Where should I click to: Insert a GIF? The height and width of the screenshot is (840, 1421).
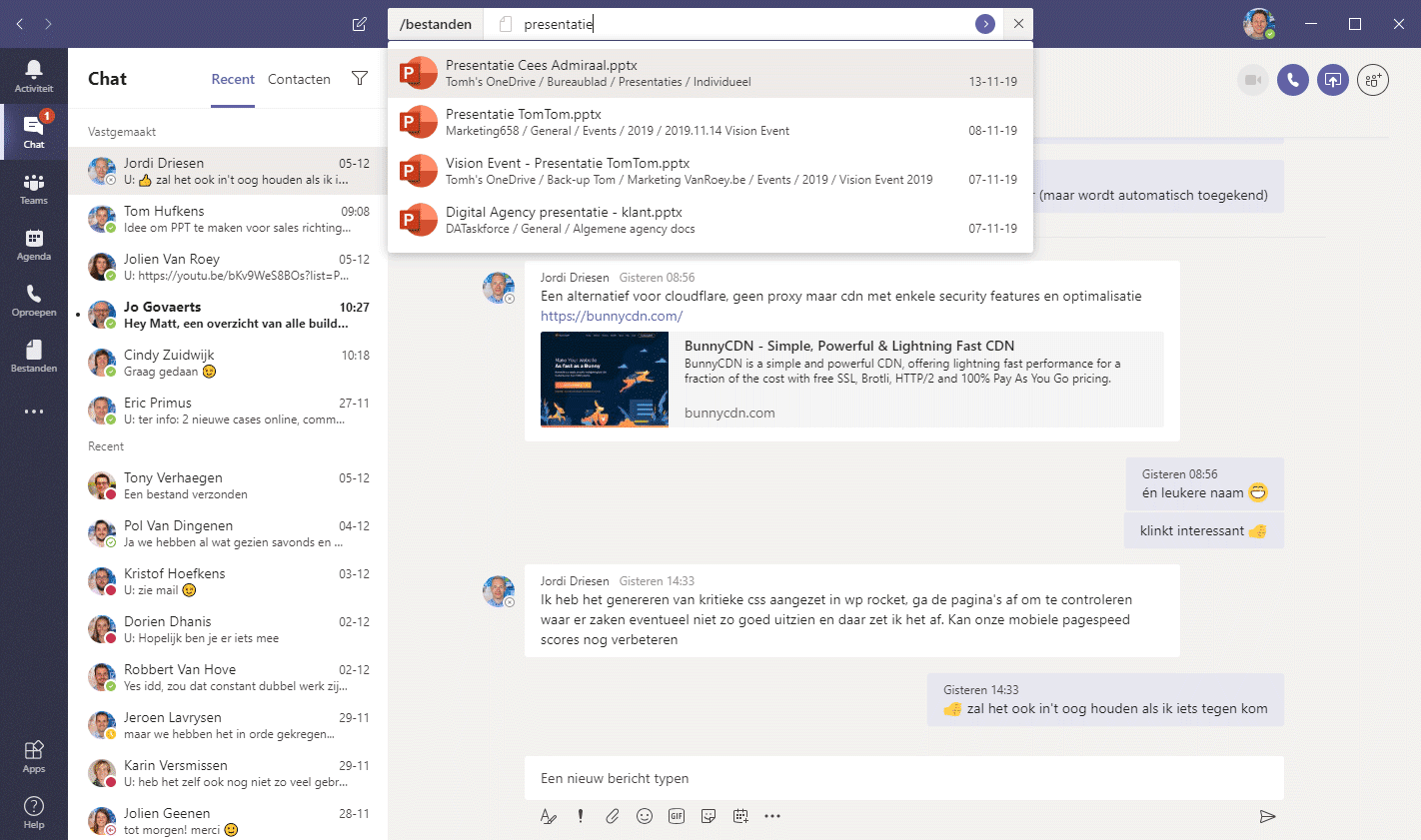click(677, 816)
